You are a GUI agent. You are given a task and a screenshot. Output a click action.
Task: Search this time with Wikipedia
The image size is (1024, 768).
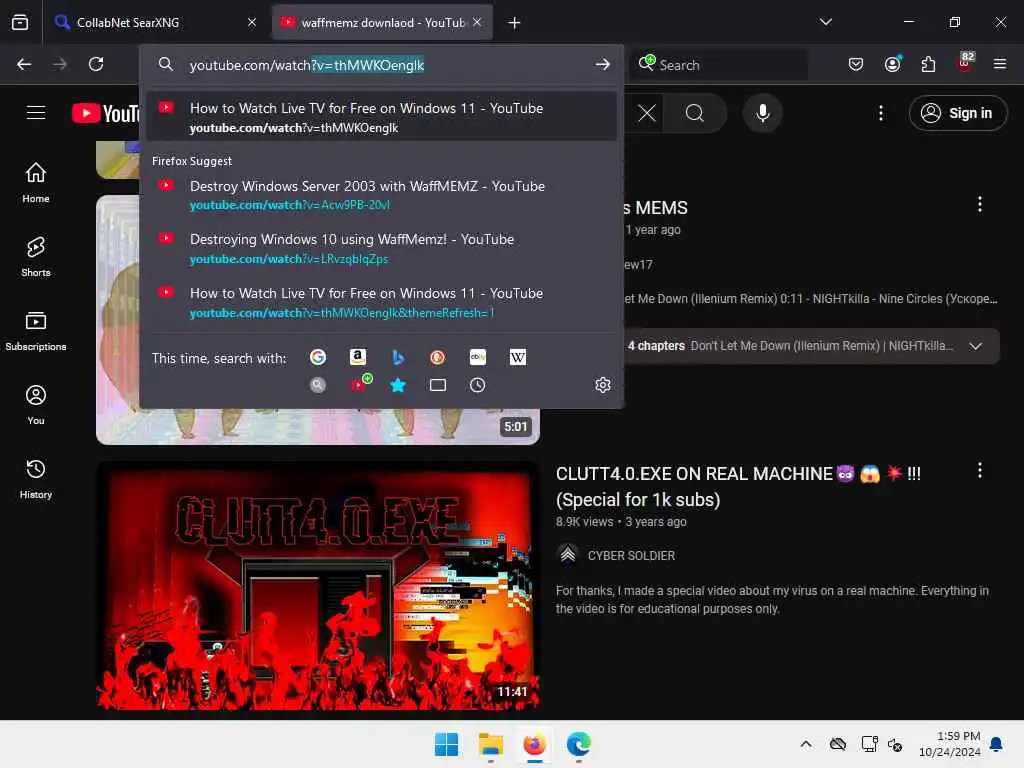[517, 357]
